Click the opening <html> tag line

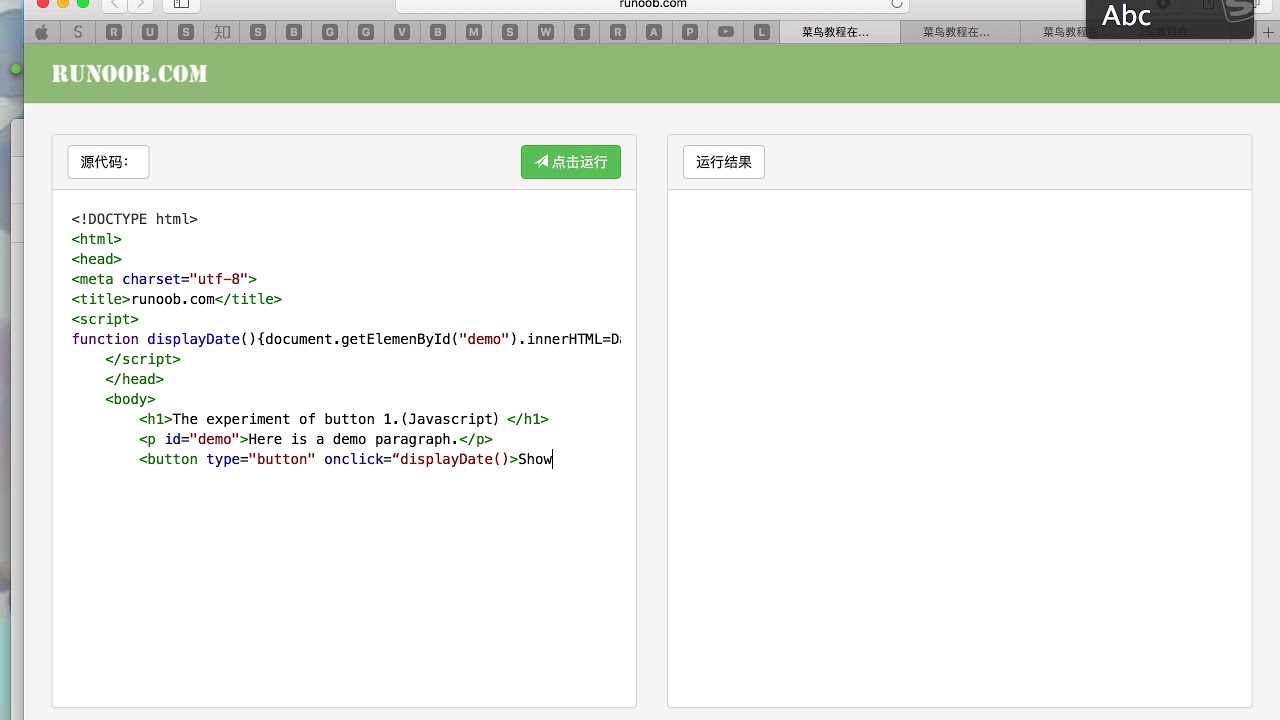tap(97, 239)
